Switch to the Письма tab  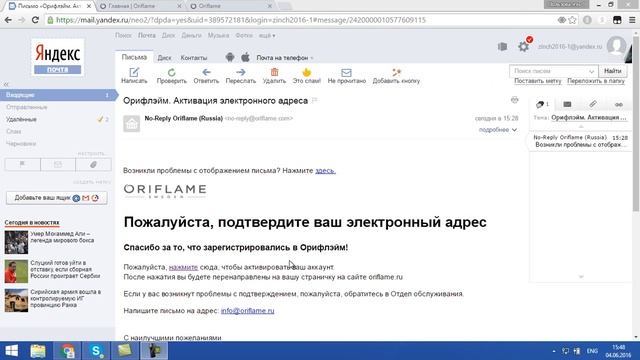pos(134,58)
